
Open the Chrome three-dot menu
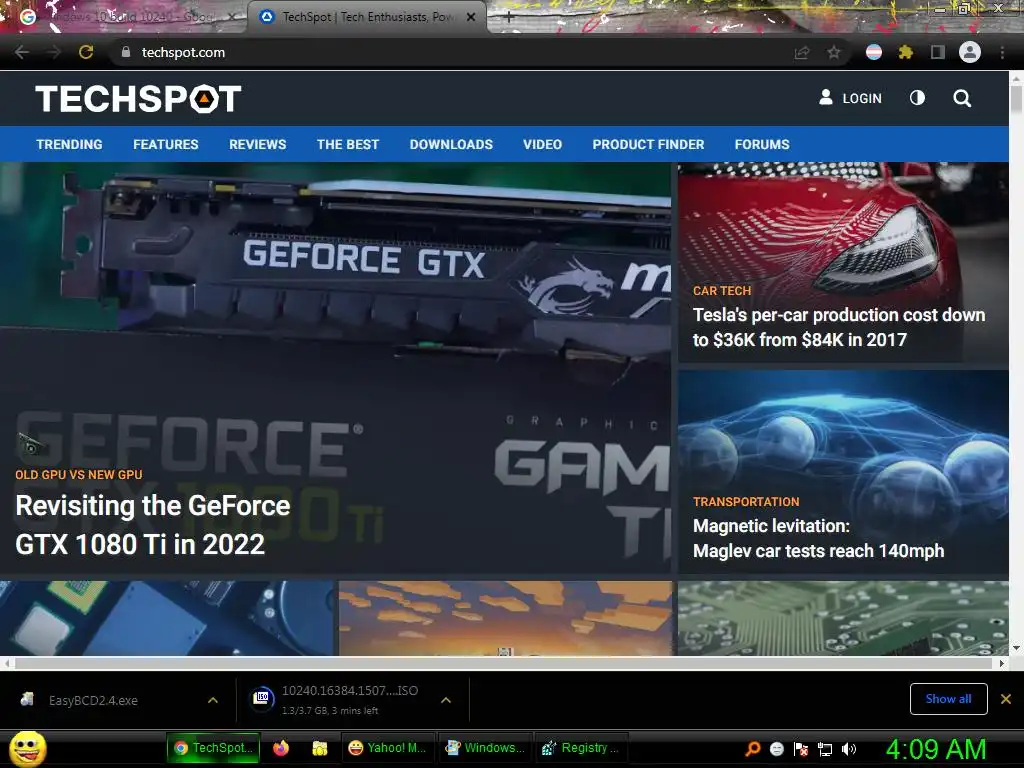[x=1002, y=52]
